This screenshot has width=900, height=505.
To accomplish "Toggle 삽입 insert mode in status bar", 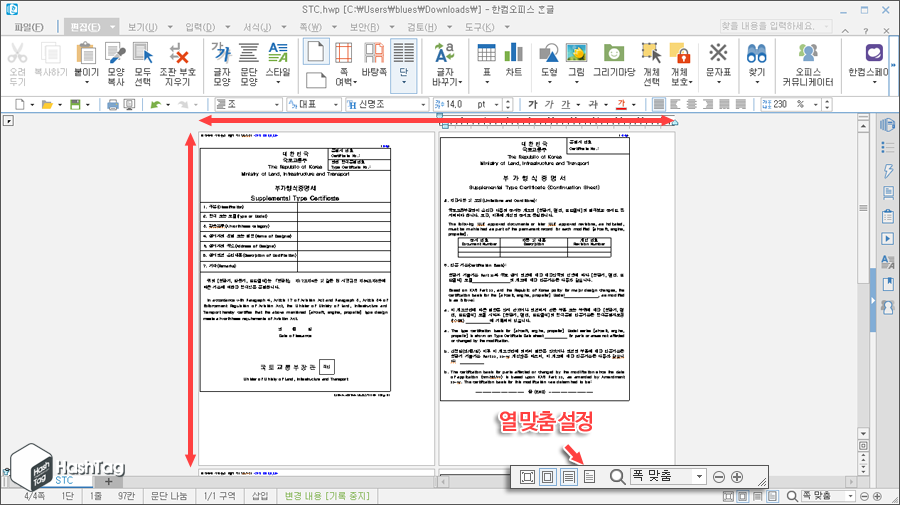I will tap(259, 496).
